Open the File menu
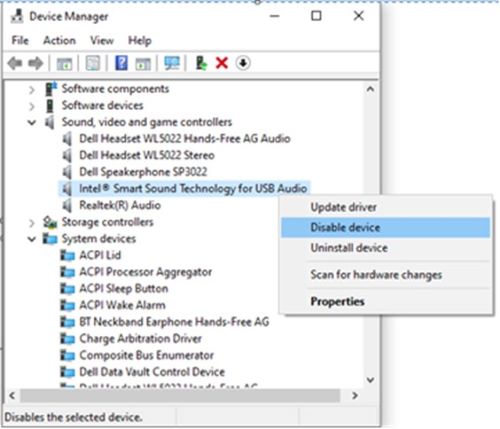 (x=20, y=41)
